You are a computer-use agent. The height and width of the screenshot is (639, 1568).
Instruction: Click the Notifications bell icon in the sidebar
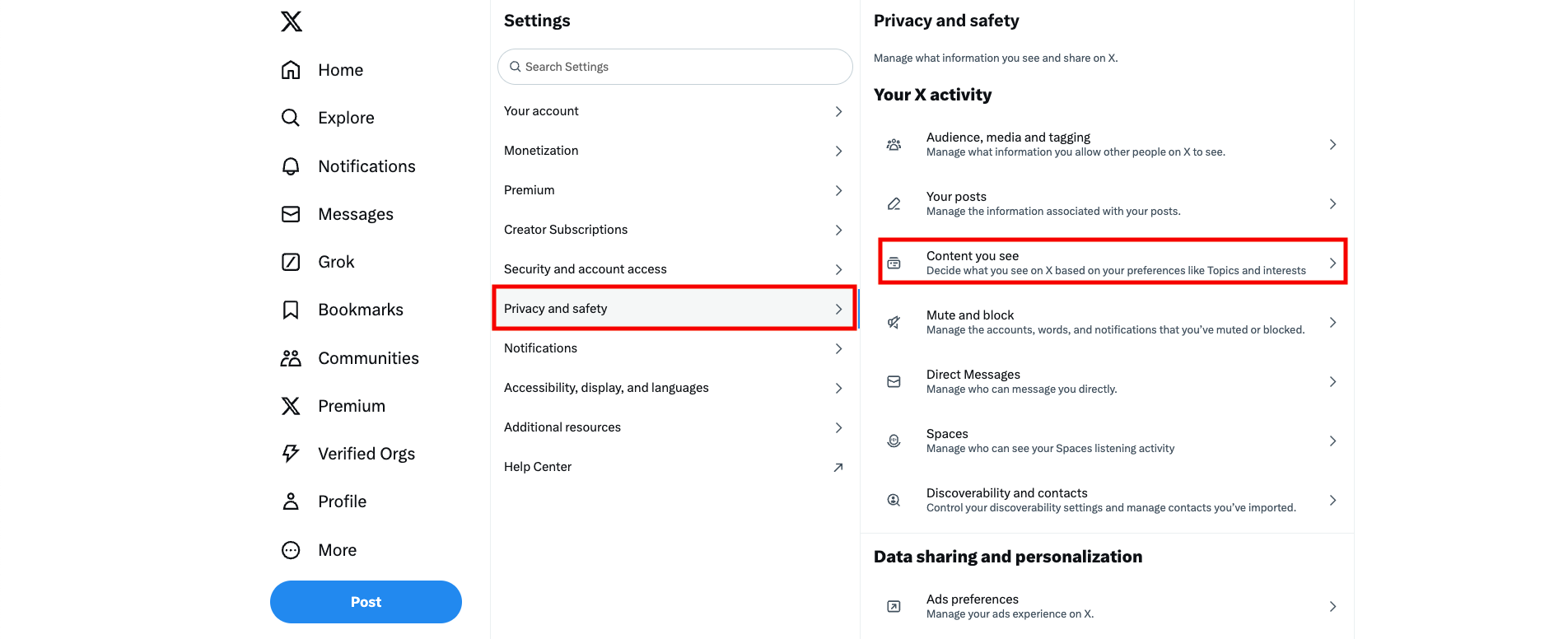coord(291,166)
